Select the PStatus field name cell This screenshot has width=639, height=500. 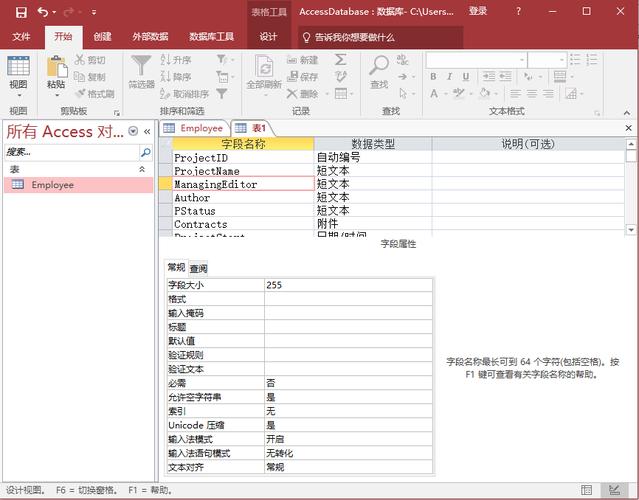[x=243, y=211]
